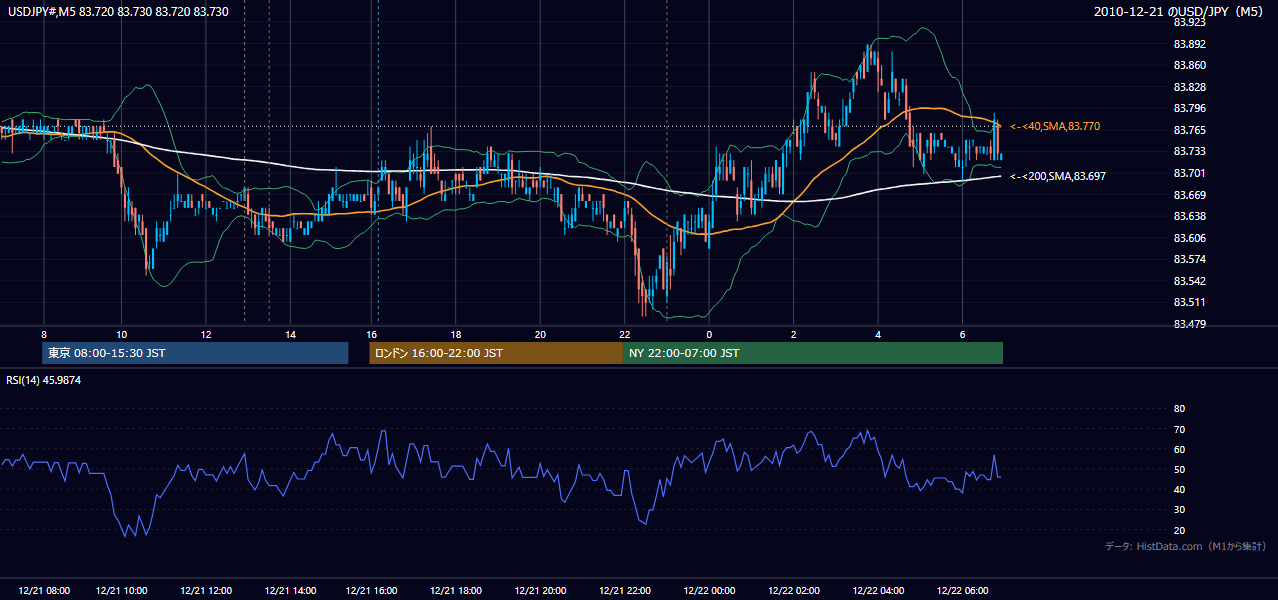Click RSI scale value 70
The height and width of the screenshot is (600, 1278).
pos(1179,429)
